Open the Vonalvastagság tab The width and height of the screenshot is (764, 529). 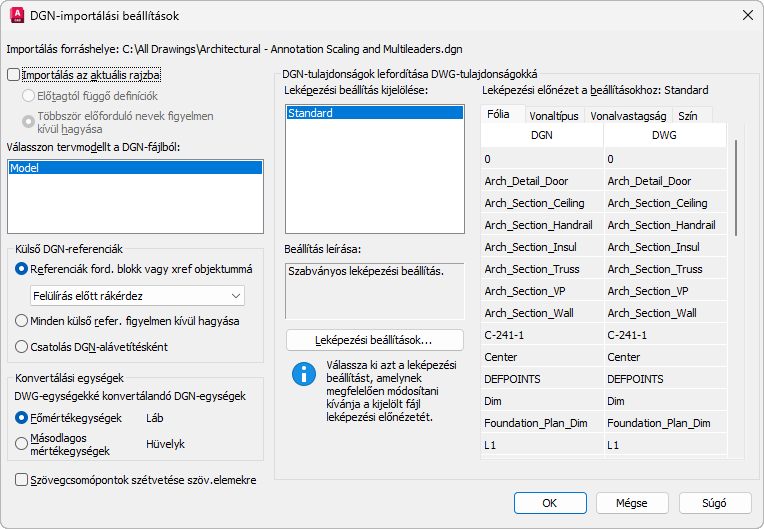point(629,116)
